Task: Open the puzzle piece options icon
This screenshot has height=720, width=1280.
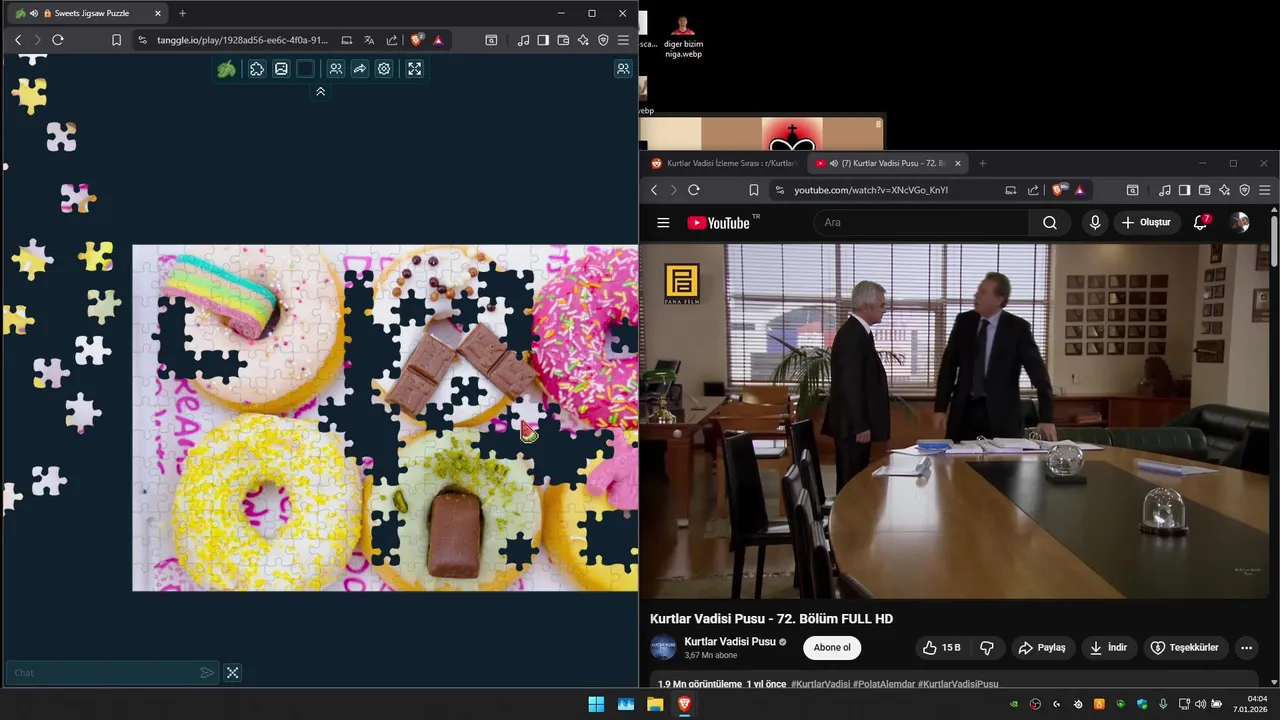Action: pyautogui.click(x=257, y=69)
